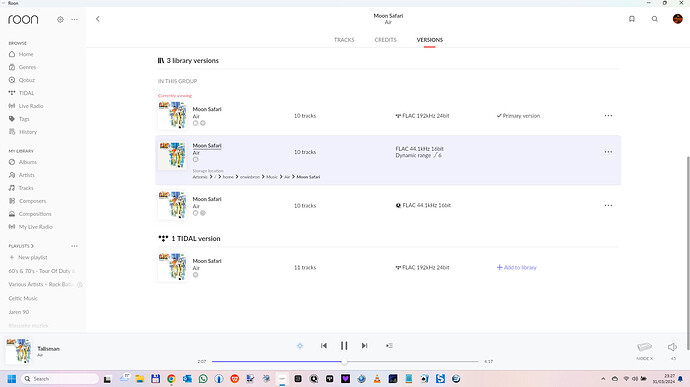
Task: Expand the Playlists section chevron
Action: point(32,246)
